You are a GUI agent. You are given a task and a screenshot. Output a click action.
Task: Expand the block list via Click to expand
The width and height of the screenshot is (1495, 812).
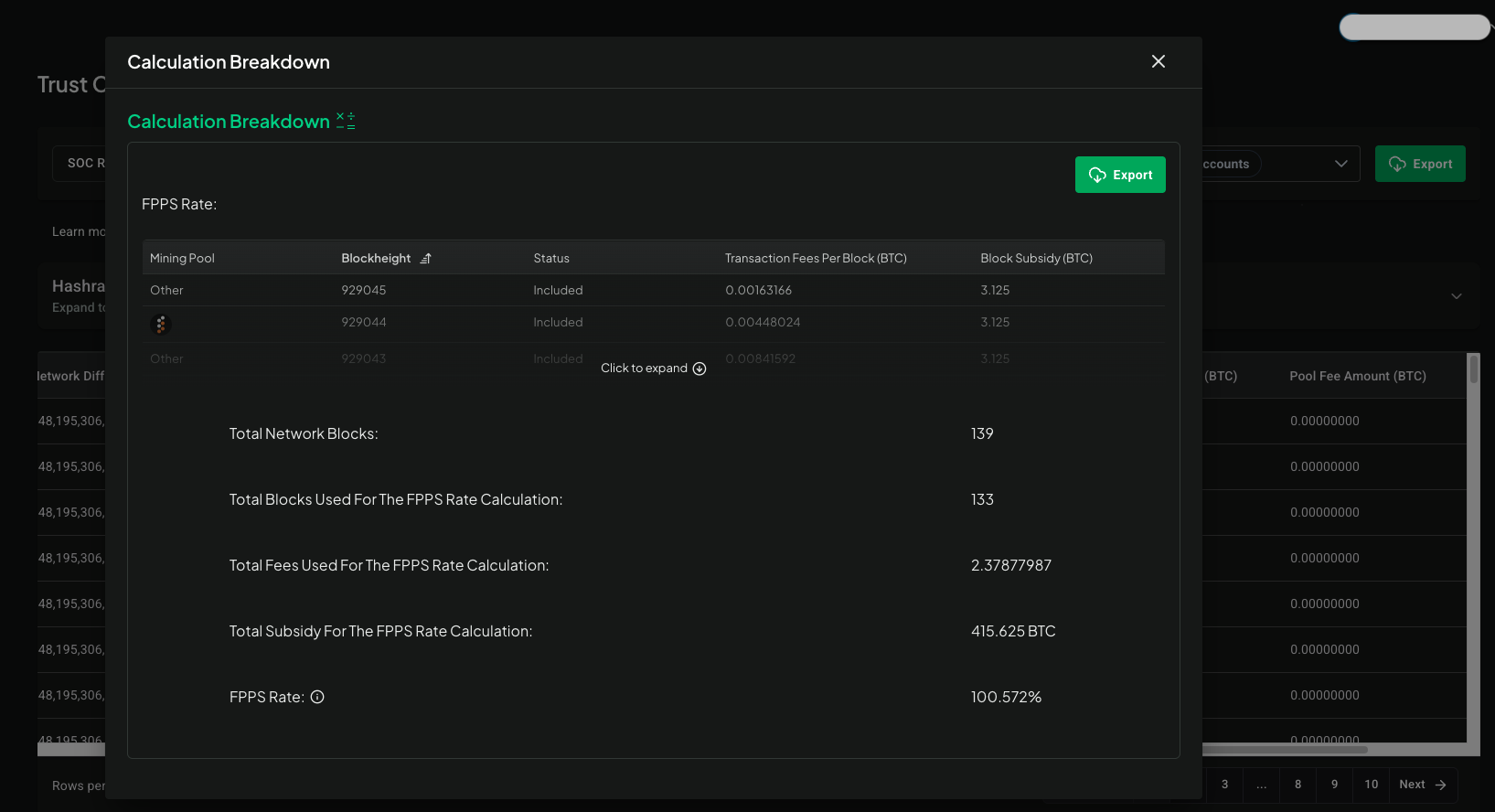(x=644, y=369)
